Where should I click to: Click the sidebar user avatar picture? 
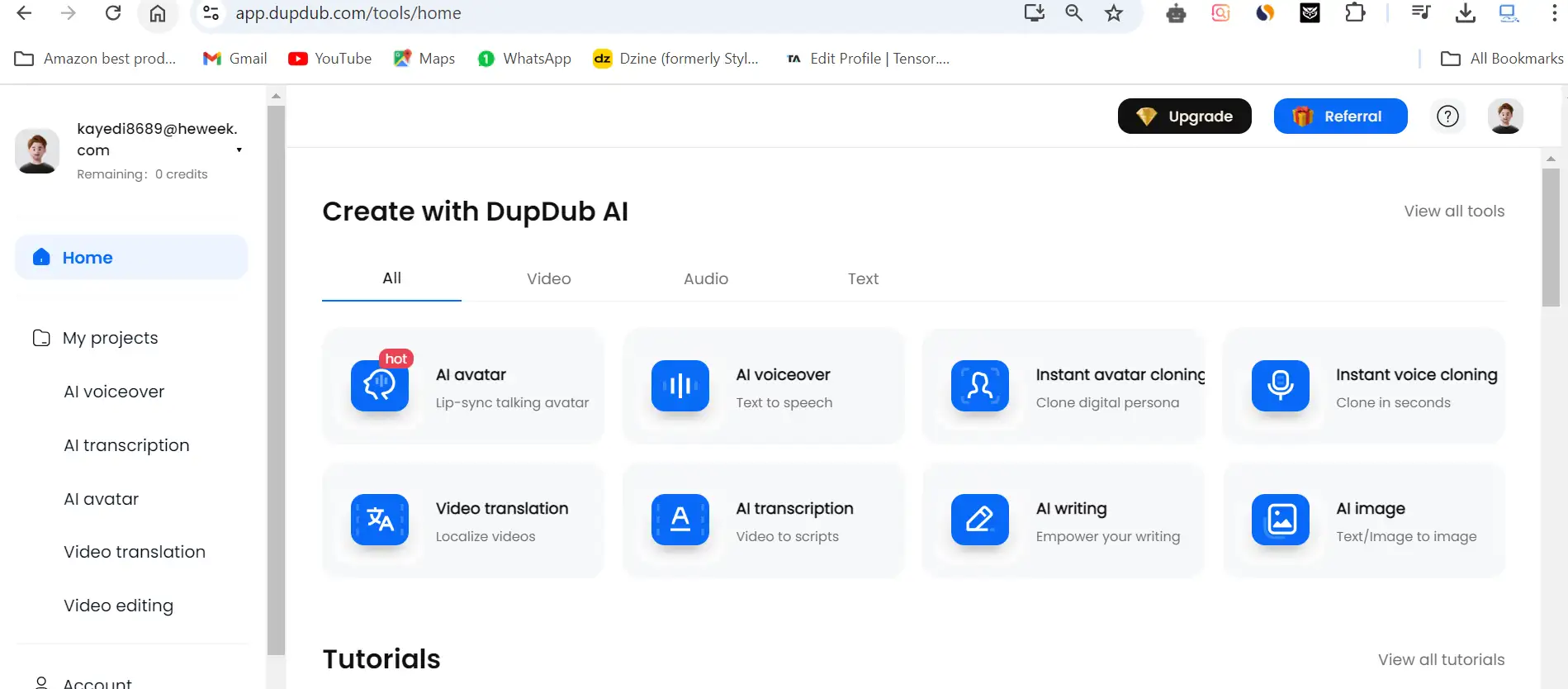(x=37, y=151)
